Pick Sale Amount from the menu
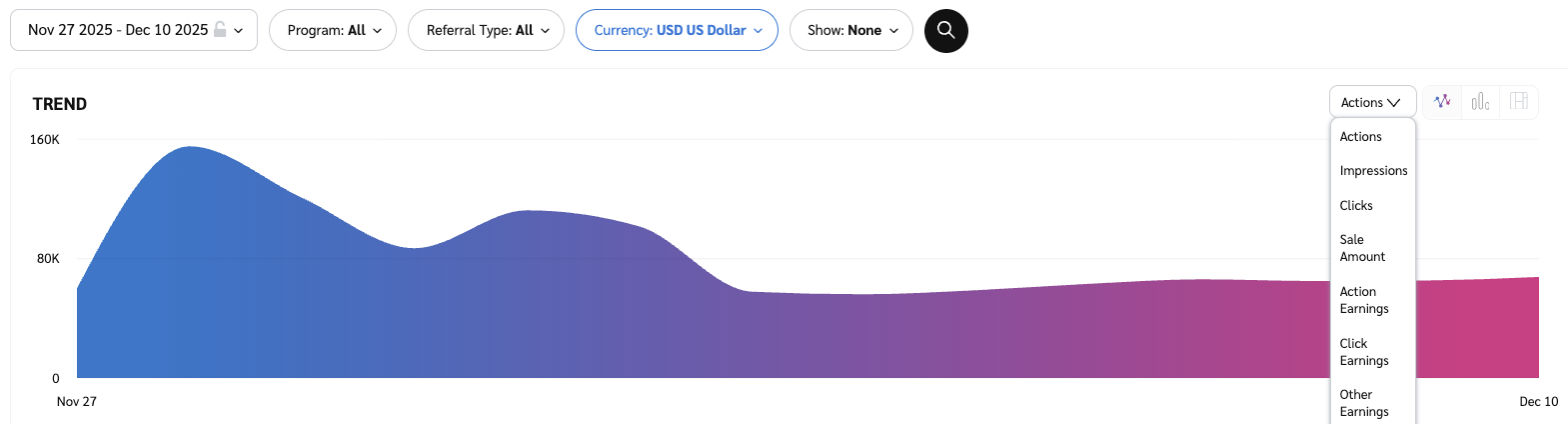1568x424 pixels. (1362, 248)
